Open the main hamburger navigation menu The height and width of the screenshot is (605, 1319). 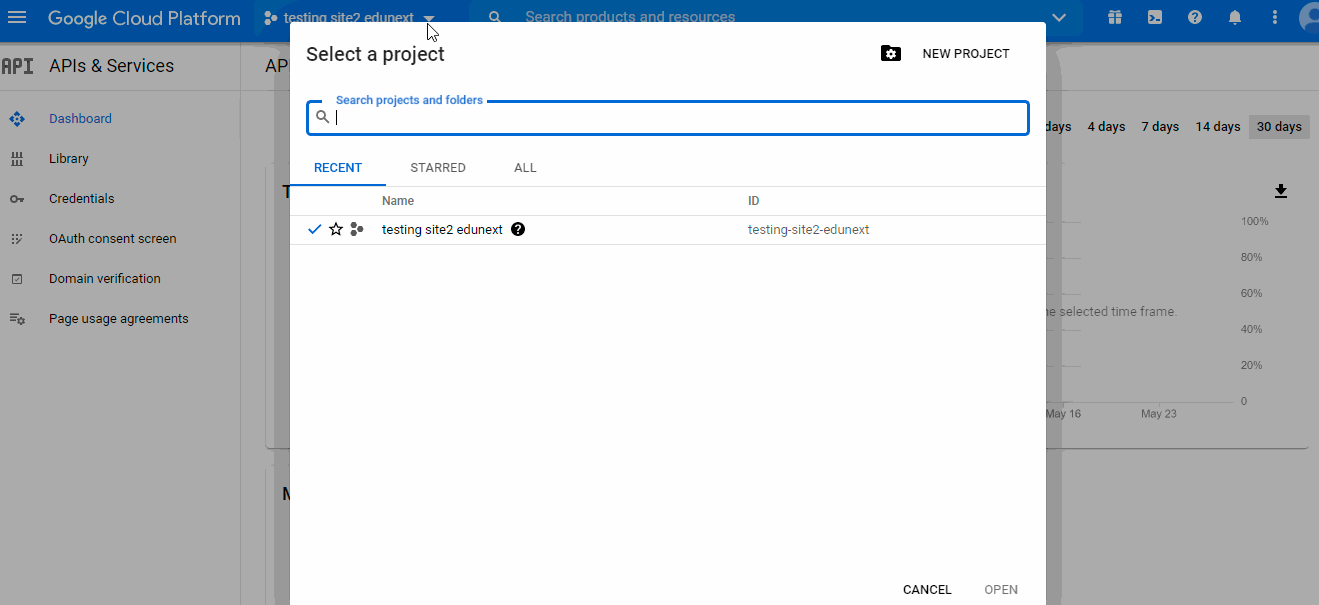pyautogui.click(x=17, y=18)
